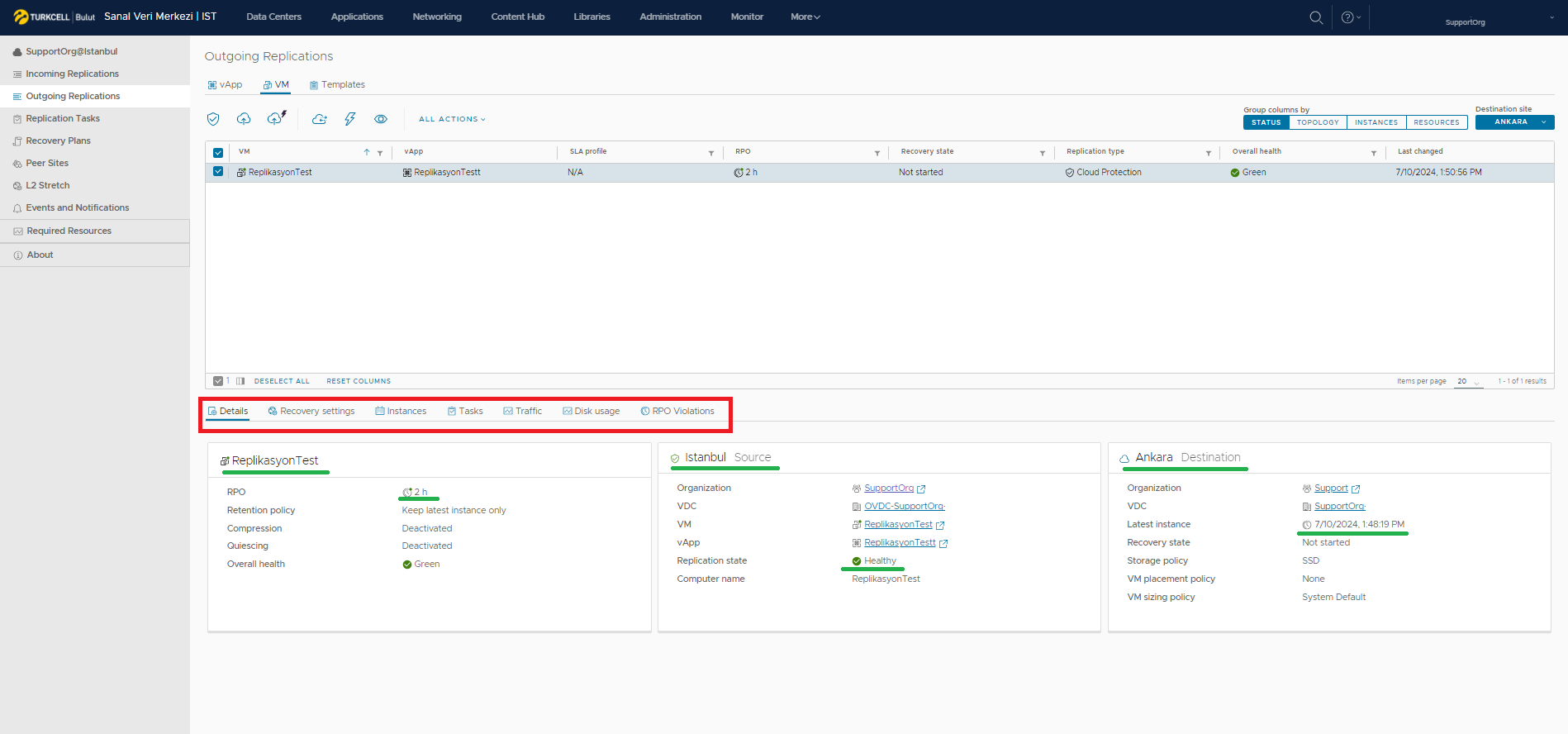This screenshot has height=734, width=1568.
Task: Open filter for the Replication type column
Action: click(1209, 153)
